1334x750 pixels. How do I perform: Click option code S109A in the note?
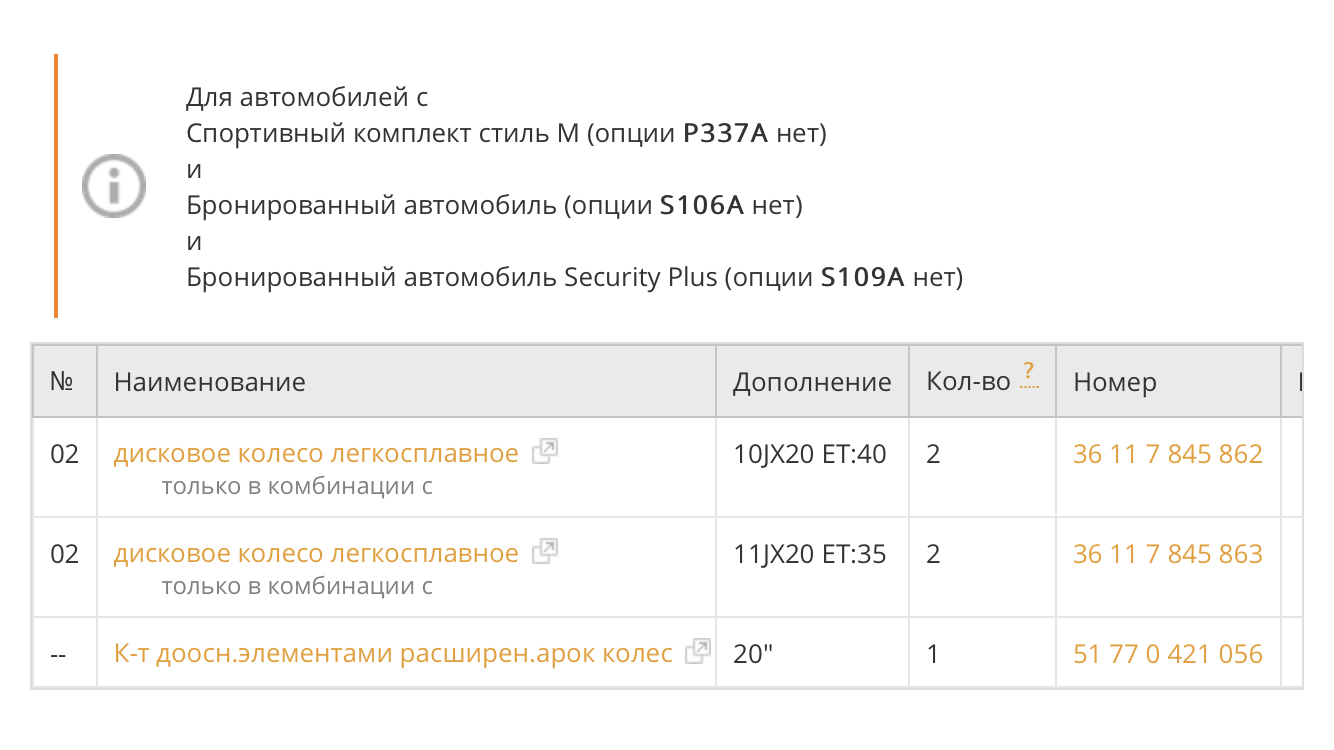tap(862, 278)
